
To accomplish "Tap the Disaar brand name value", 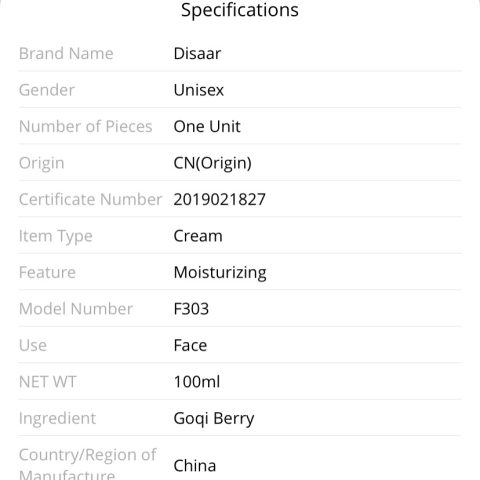I will 197,53.
